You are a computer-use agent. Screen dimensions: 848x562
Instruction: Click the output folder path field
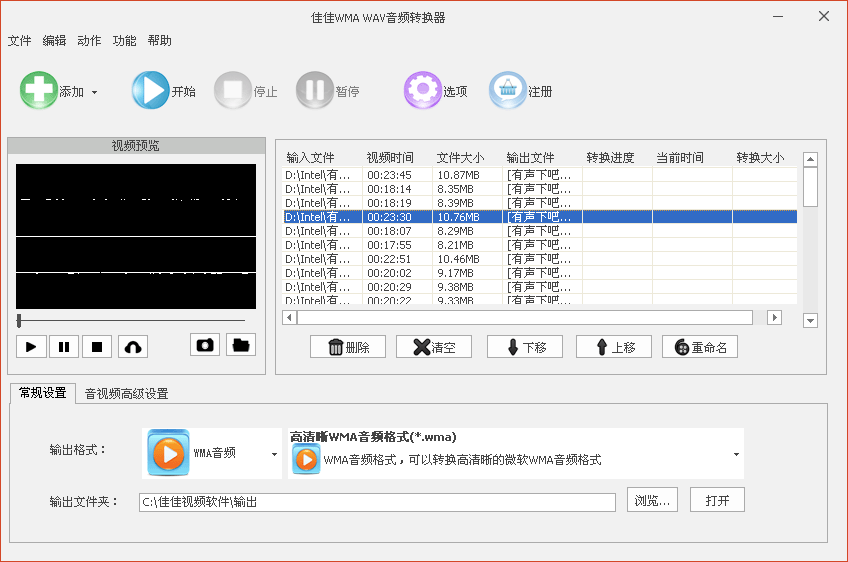pyautogui.click(x=377, y=502)
